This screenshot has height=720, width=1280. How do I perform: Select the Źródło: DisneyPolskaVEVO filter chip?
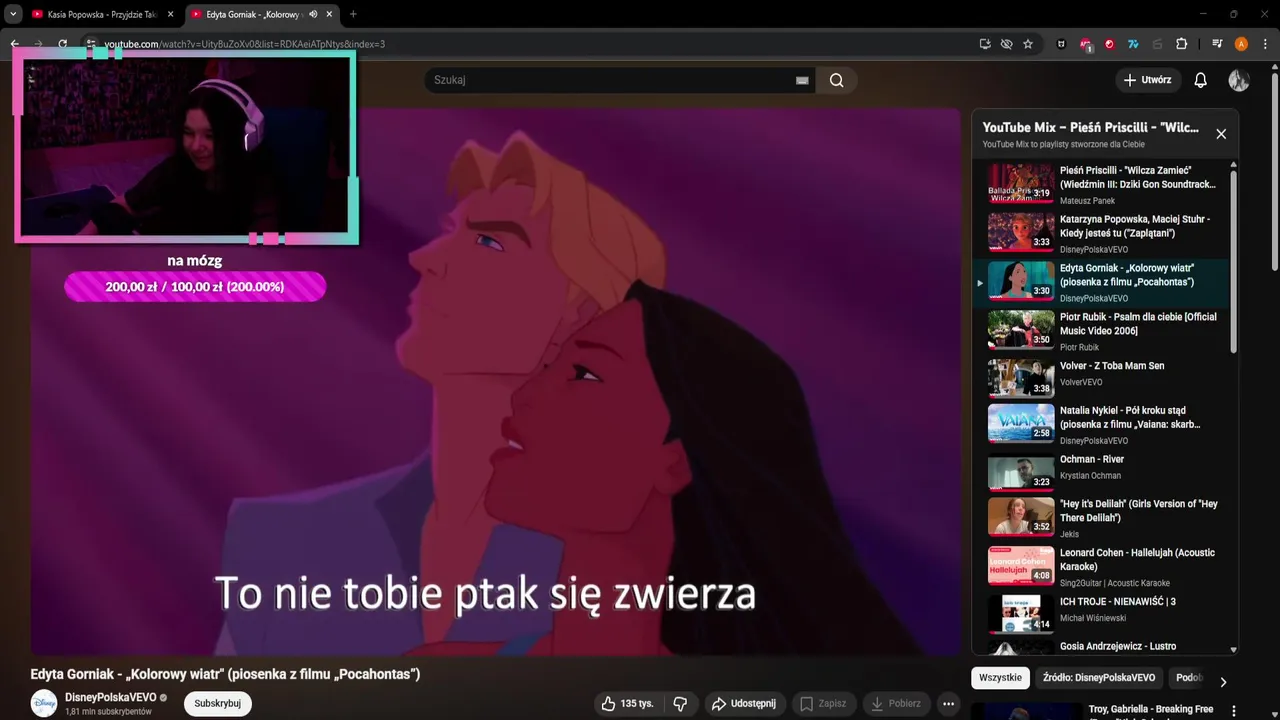point(1100,678)
